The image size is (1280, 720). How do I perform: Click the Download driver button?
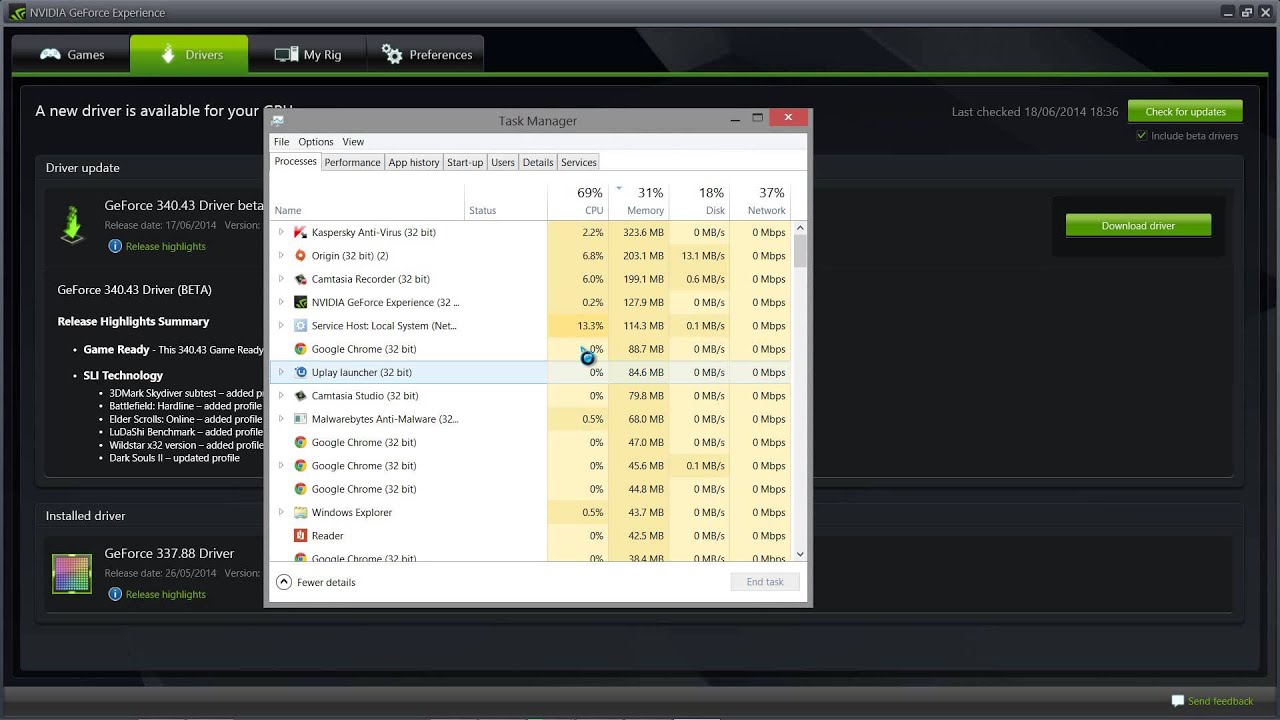tap(1138, 226)
